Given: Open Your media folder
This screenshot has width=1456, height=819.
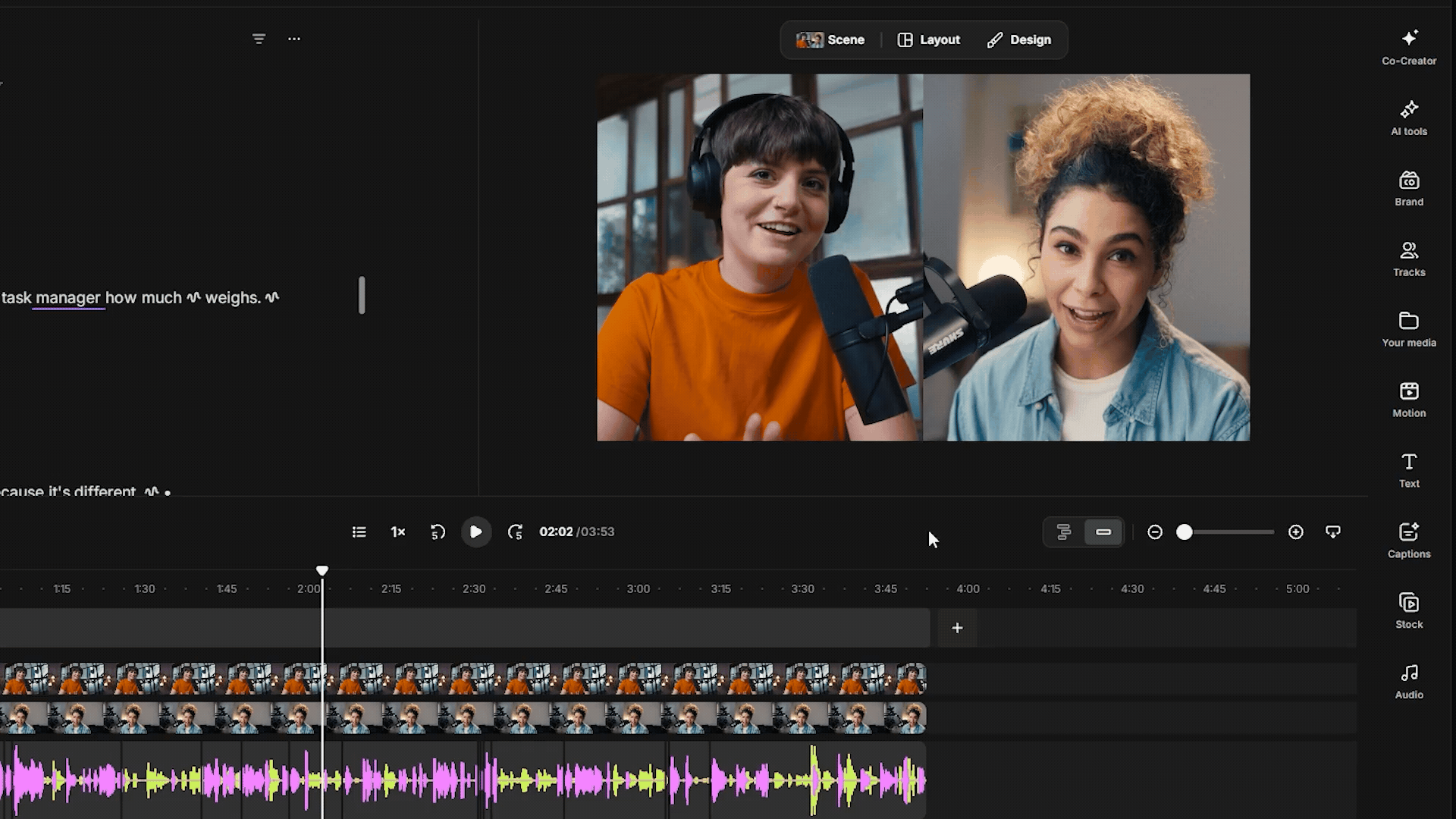Looking at the screenshot, I should (x=1409, y=330).
